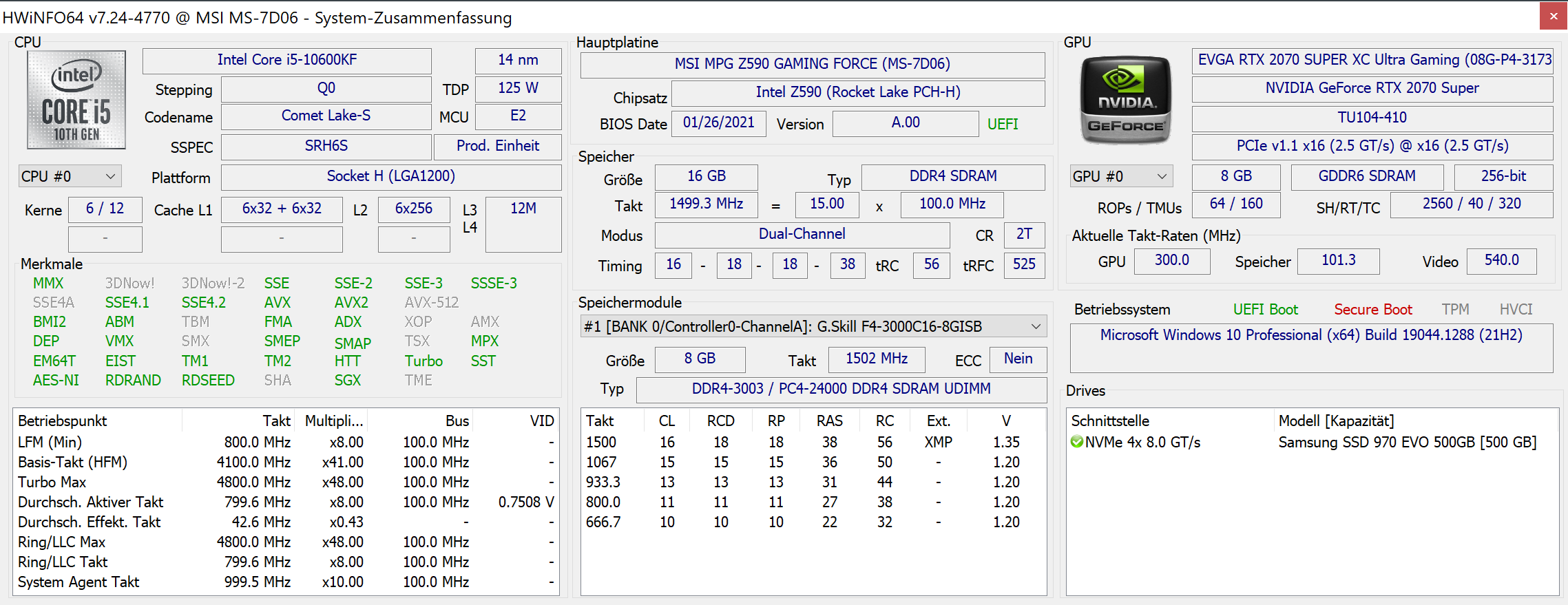Viewport: 1568px width, 605px height.
Task: Click the NVIDIA GeForce logo
Action: [1126, 100]
